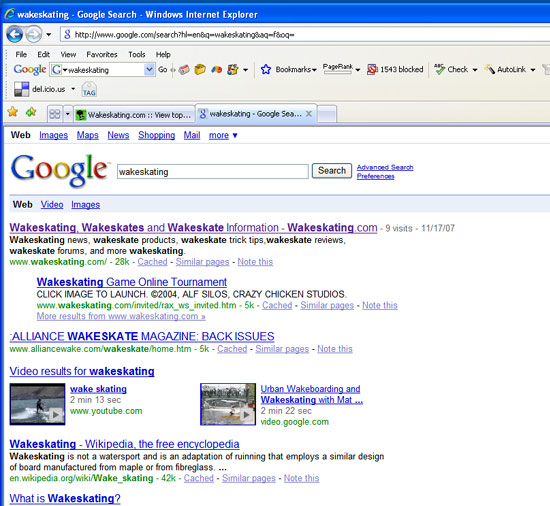
Task: Open the dropdown arrow after the gadget icon
Action: pos(246,70)
